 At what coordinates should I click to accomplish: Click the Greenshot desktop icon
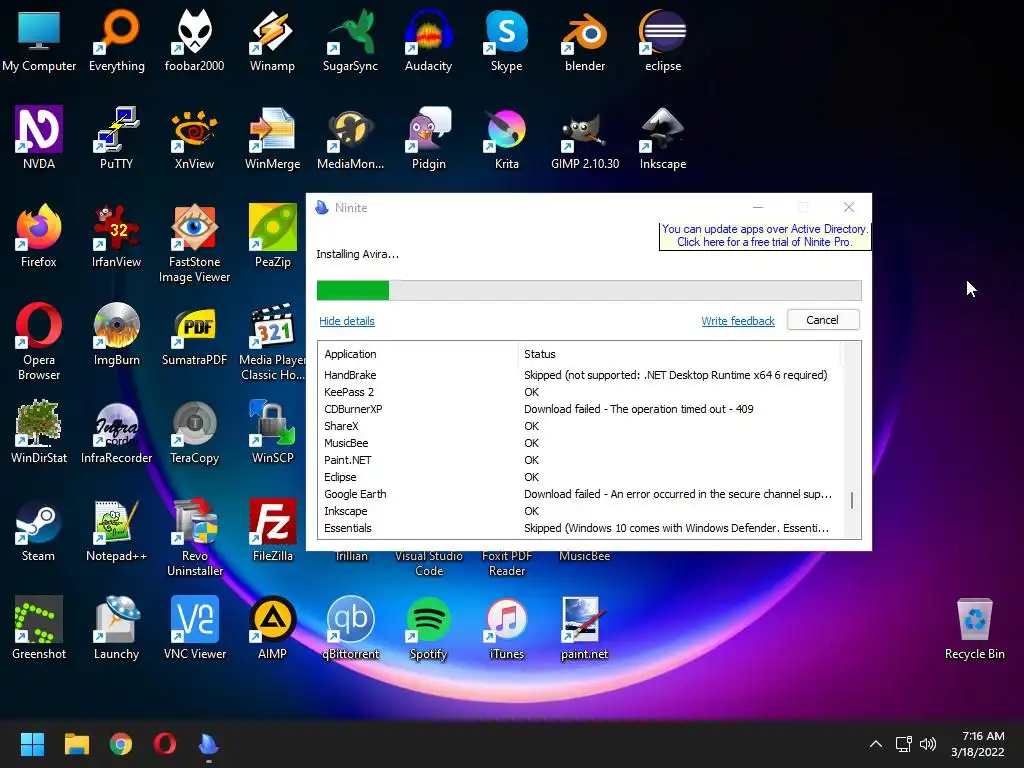click(x=39, y=627)
